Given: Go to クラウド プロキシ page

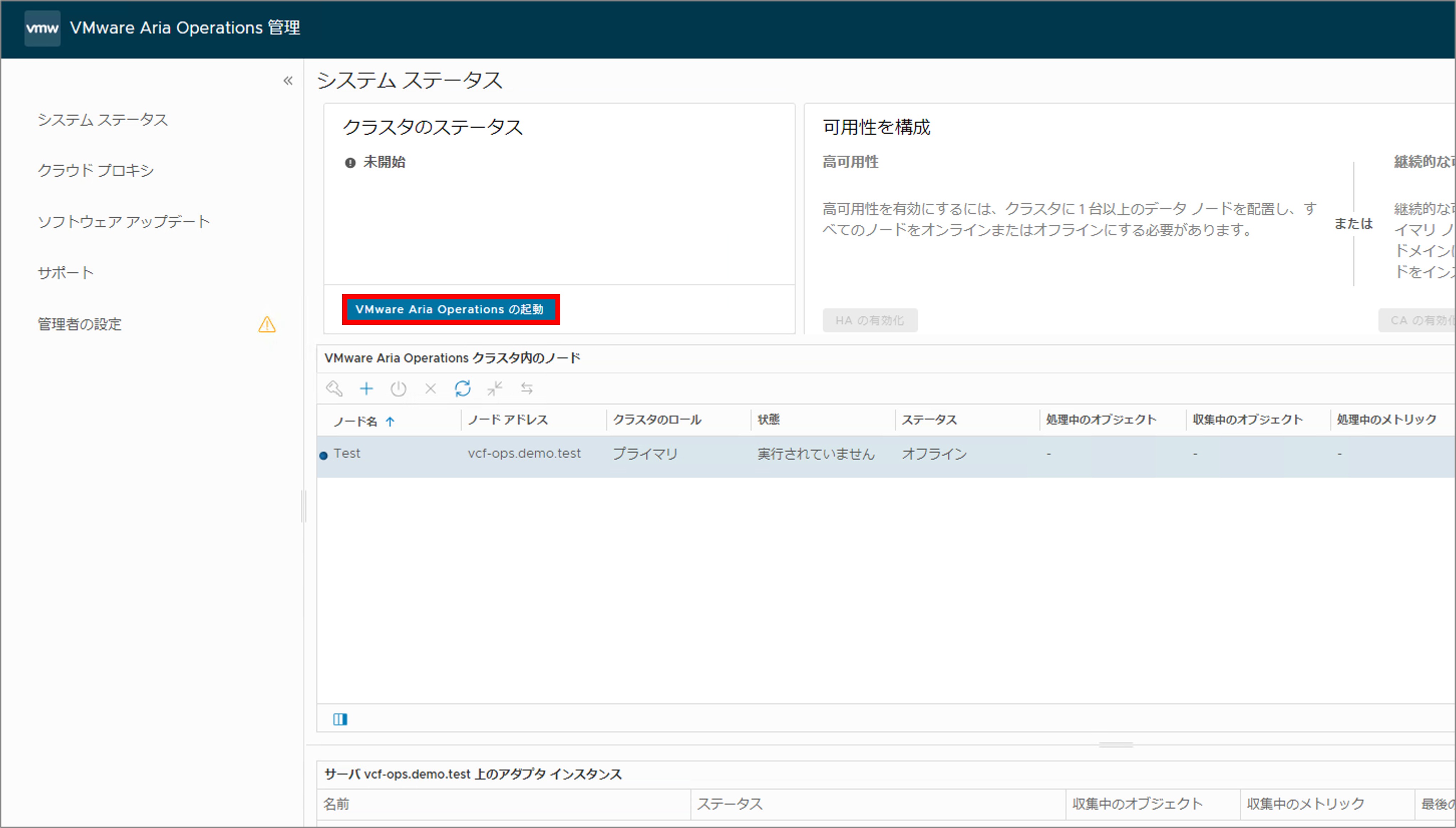Looking at the screenshot, I should (x=95, y=170).
